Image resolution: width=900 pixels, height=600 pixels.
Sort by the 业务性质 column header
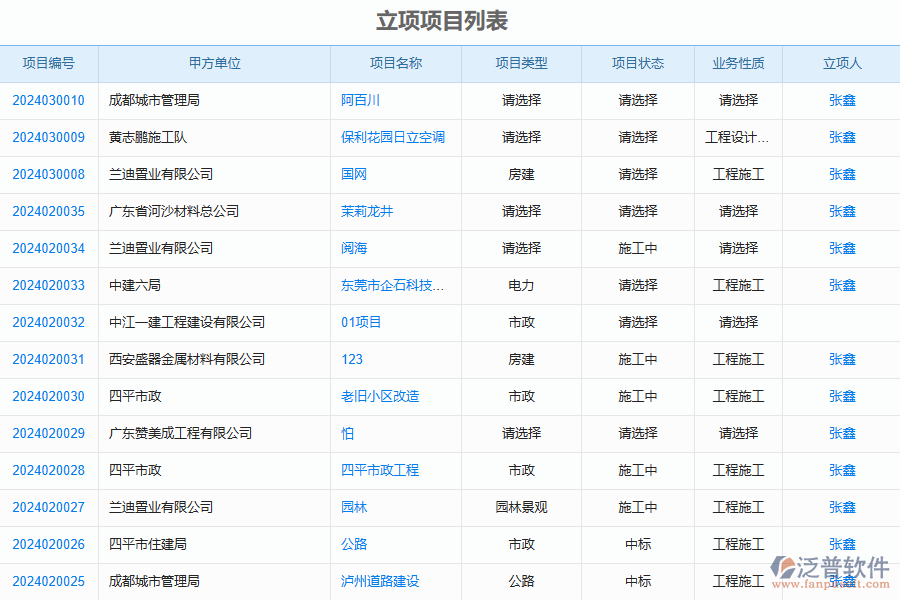pyautogui.click(x=739, y=64)
